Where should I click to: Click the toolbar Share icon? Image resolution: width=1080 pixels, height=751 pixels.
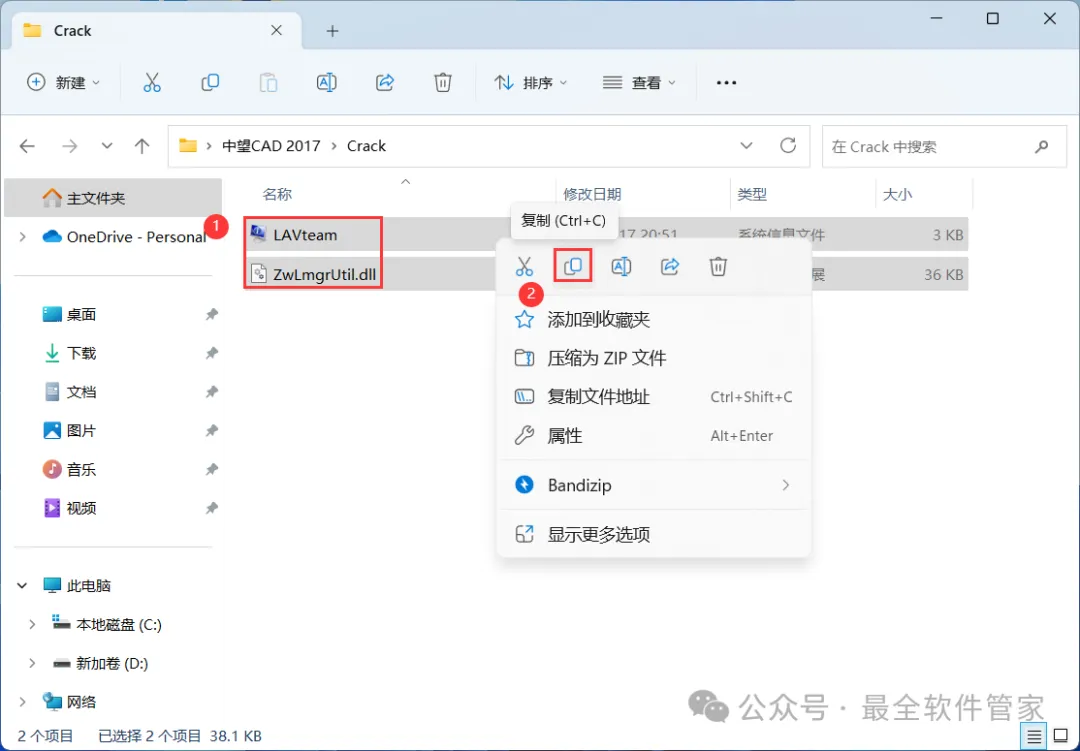[384, 83]
